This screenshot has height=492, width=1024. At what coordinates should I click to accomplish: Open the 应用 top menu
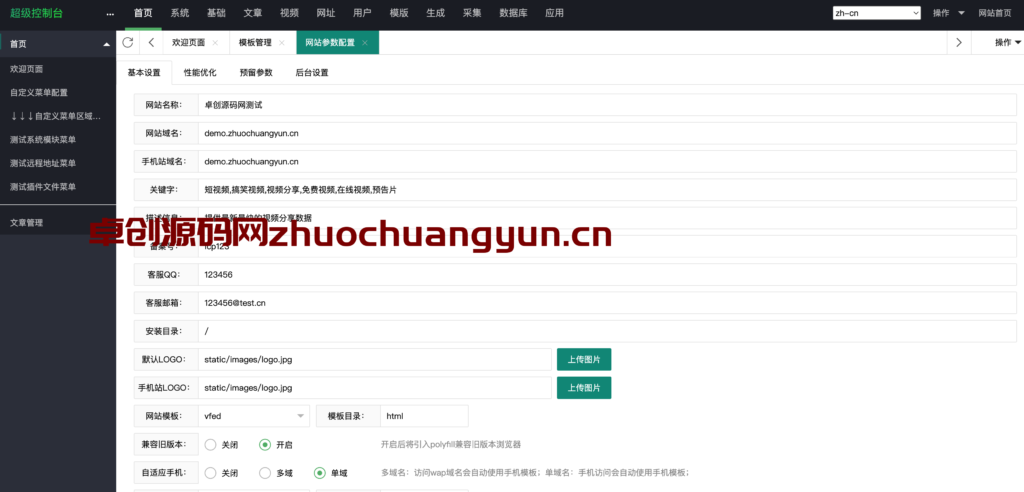554,14
